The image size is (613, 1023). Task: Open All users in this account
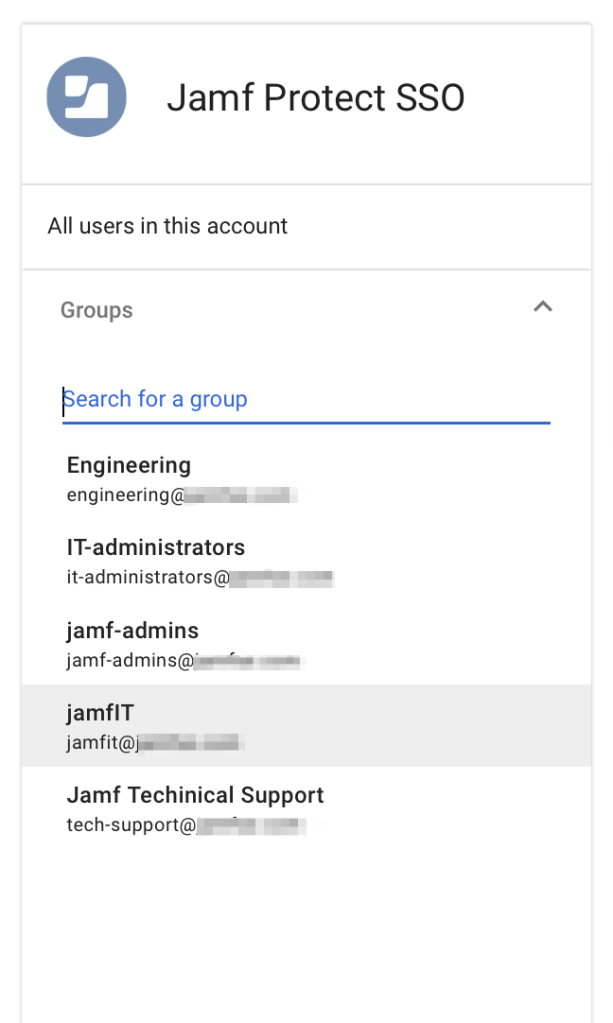(167, 226)
